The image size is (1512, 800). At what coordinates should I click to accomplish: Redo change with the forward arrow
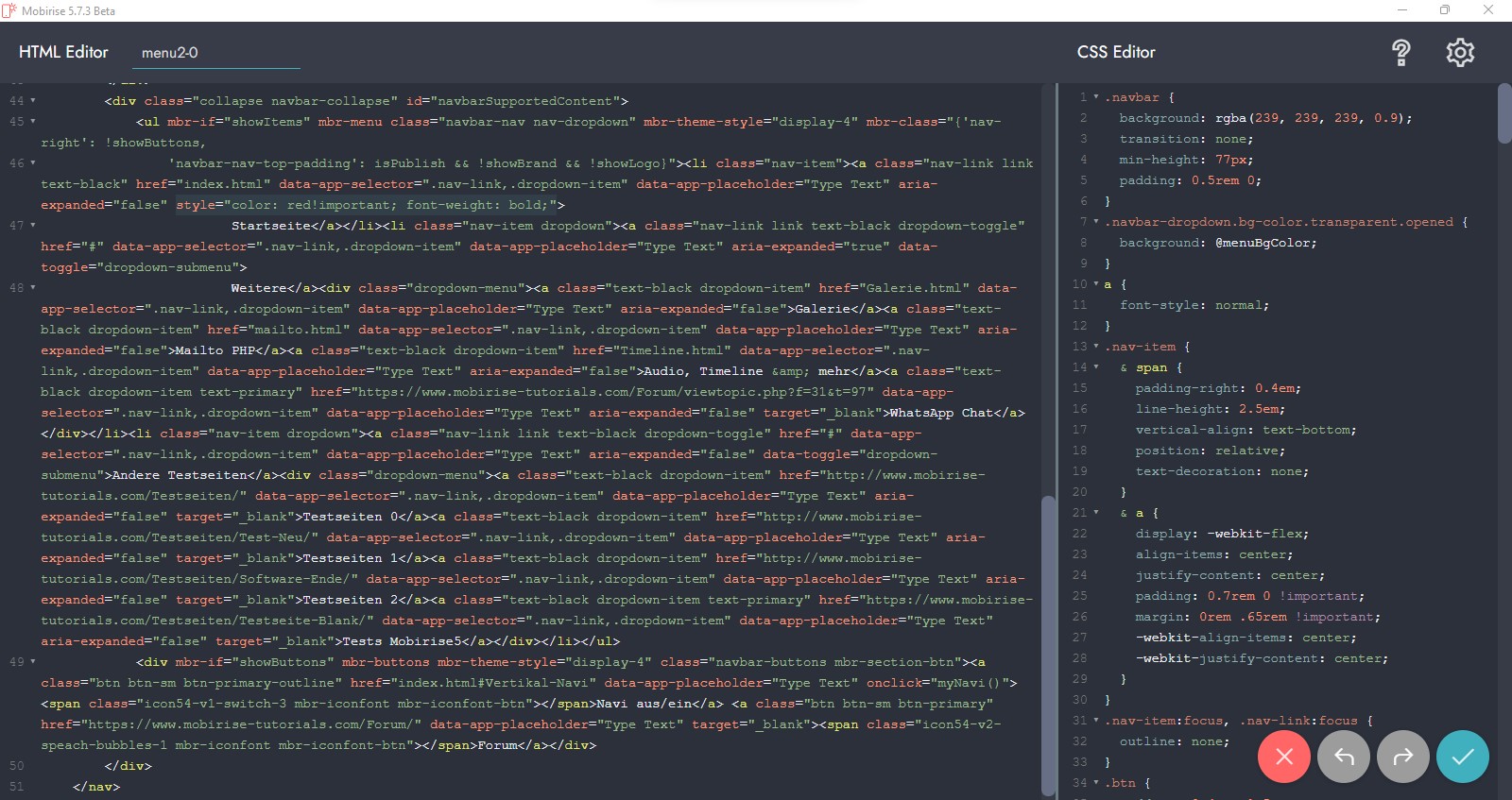point(1403,756)
